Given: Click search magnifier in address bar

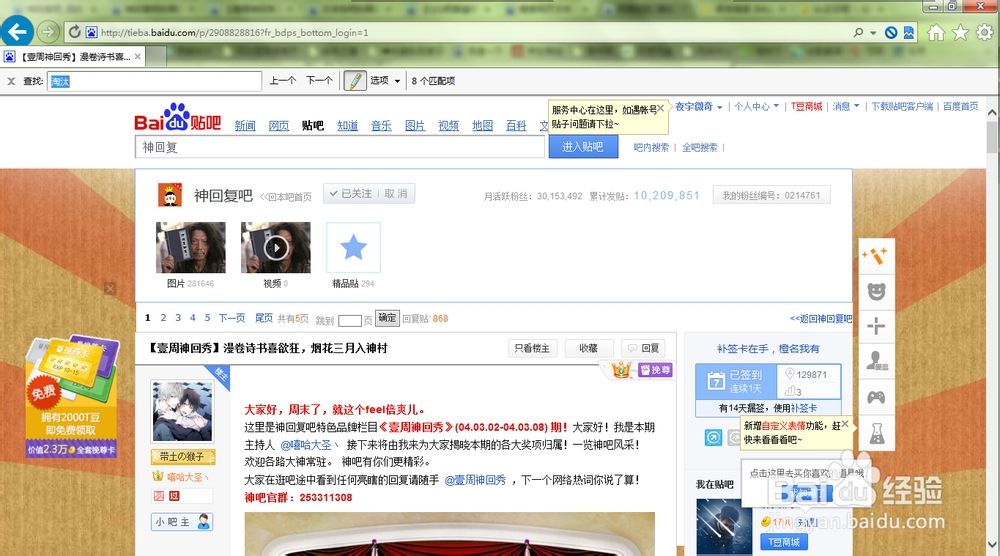Looking at the screenshot, I should tap(858, 32).
